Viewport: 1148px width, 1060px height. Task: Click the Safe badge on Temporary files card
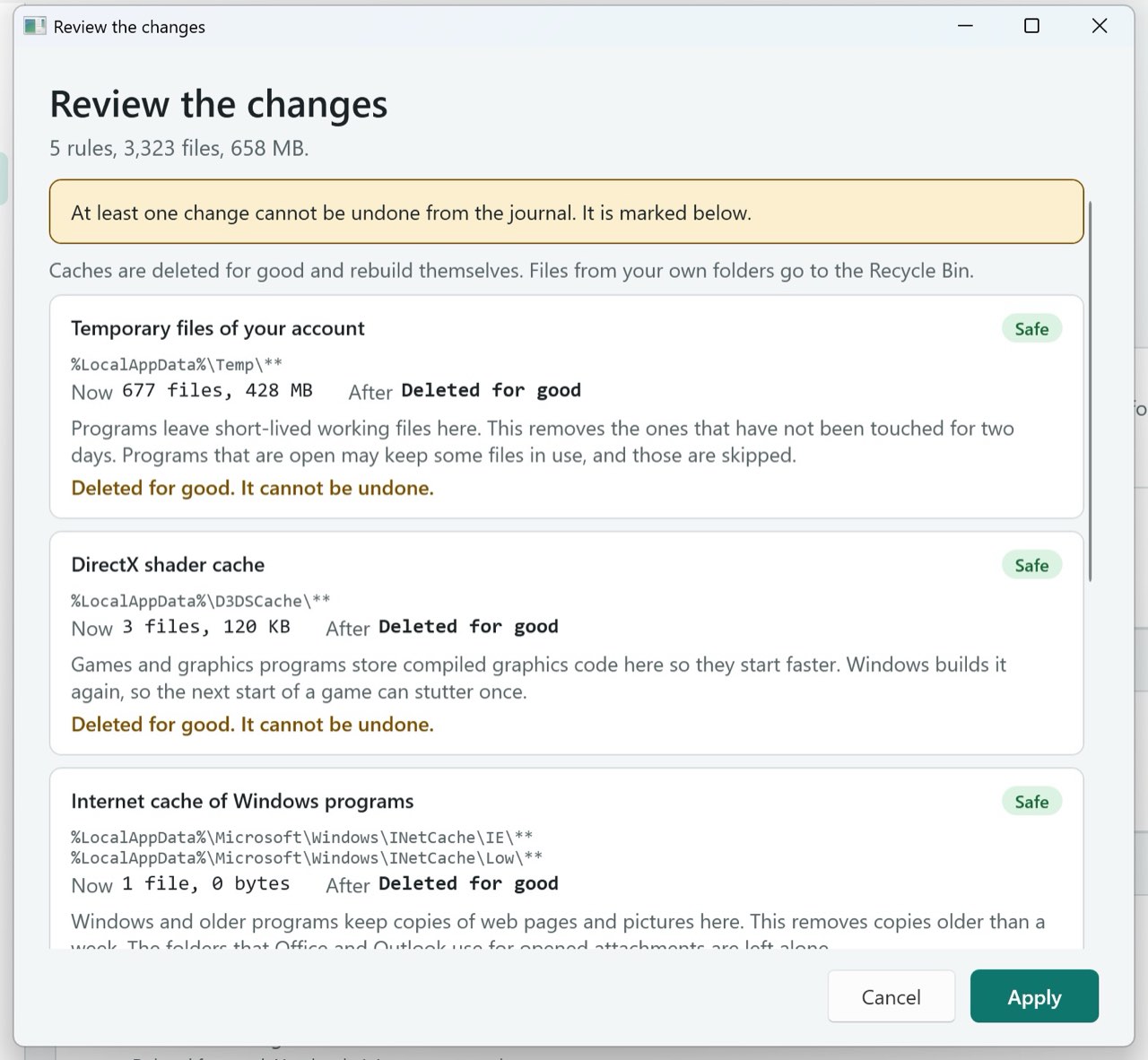(x=1031, y=329)
